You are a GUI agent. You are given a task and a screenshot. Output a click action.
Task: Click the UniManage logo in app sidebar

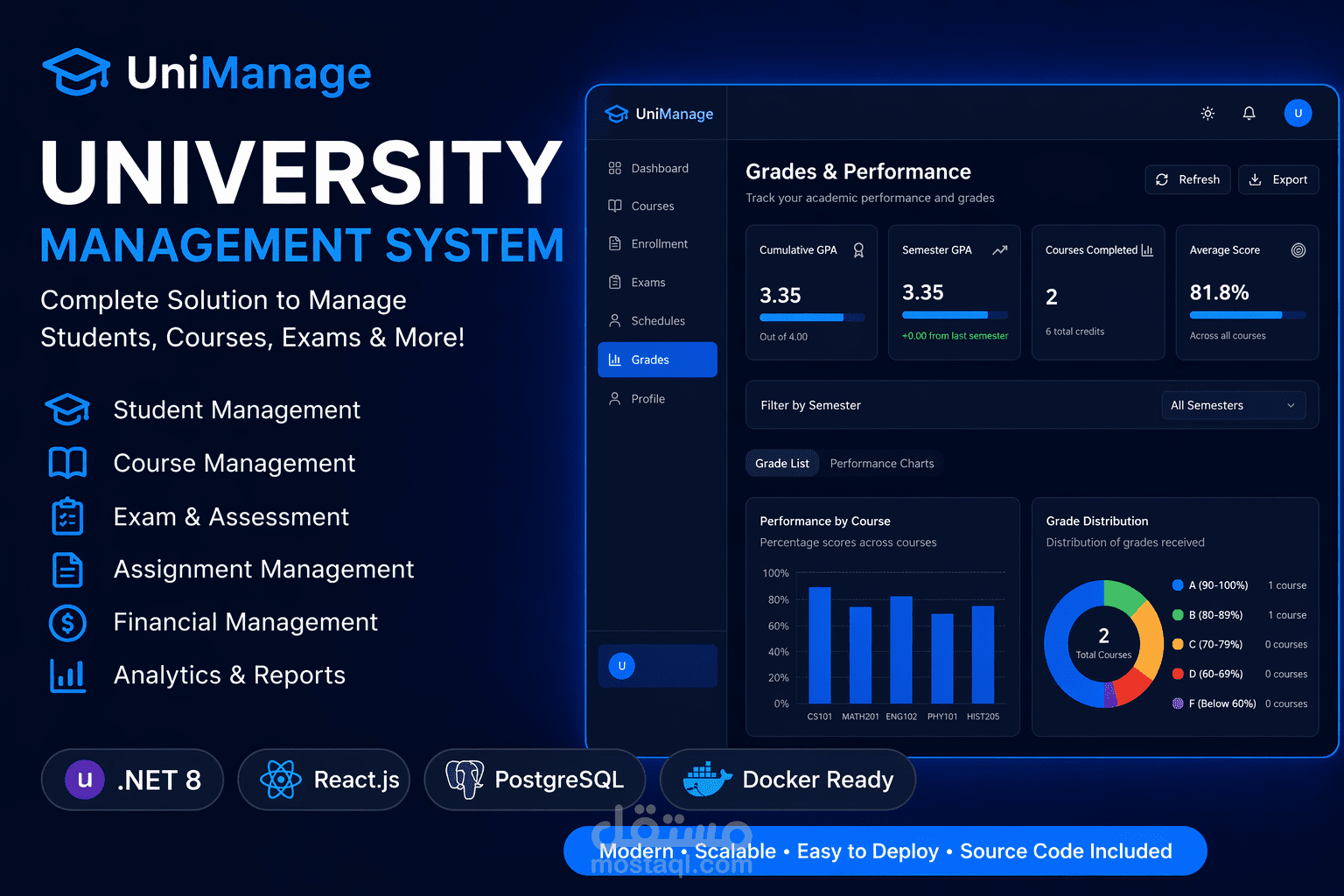click(659, 114)
